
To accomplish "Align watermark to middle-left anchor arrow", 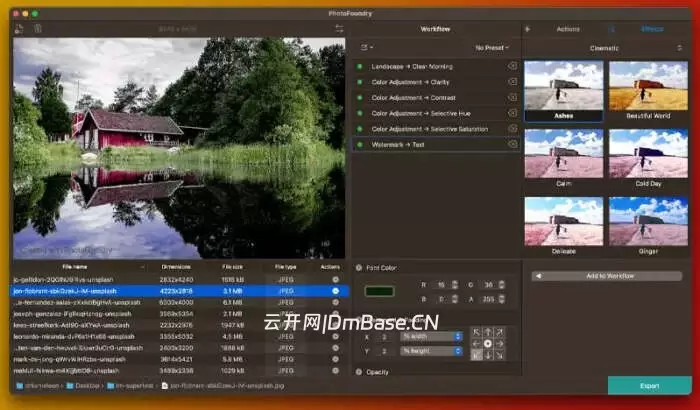I will tap(476, 343).
